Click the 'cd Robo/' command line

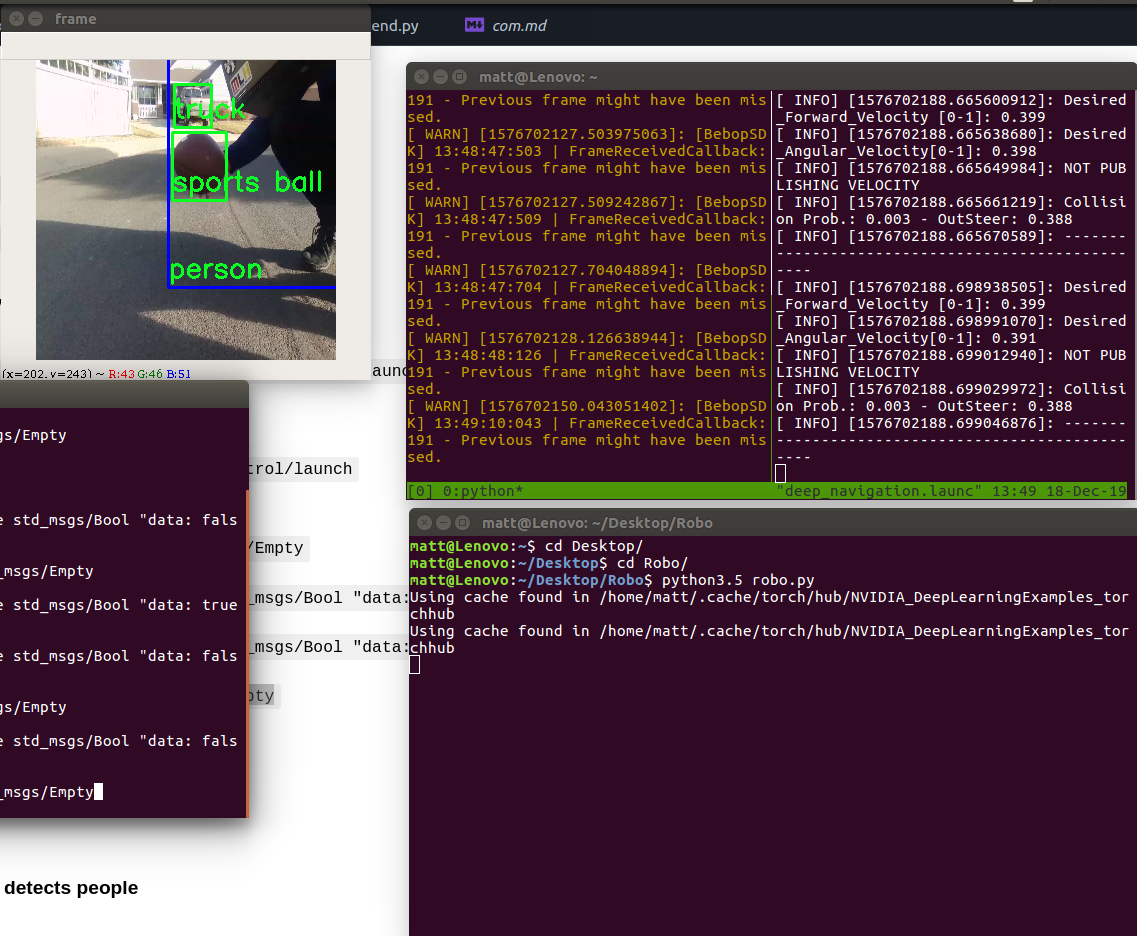[x=652, y=563]
